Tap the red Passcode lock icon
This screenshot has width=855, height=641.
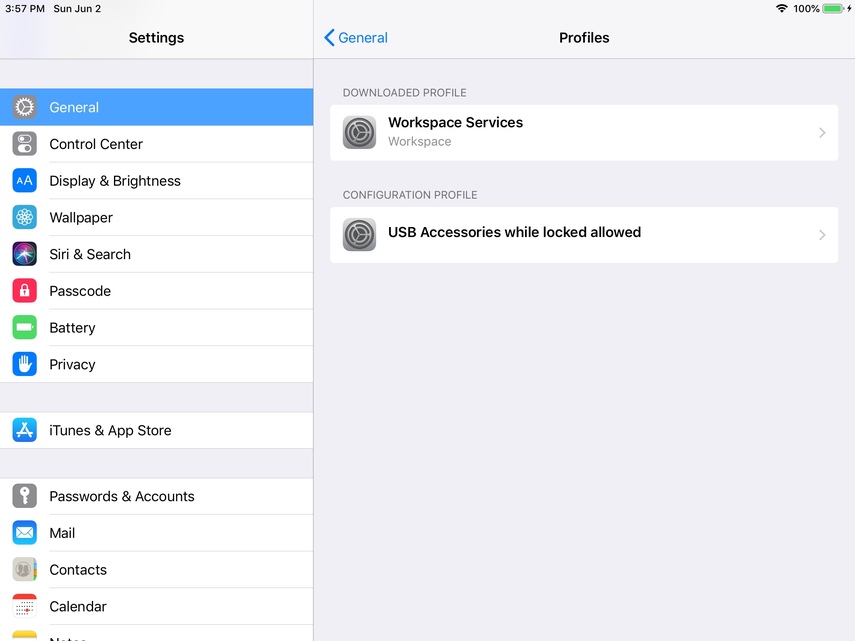tap(25, 291)
